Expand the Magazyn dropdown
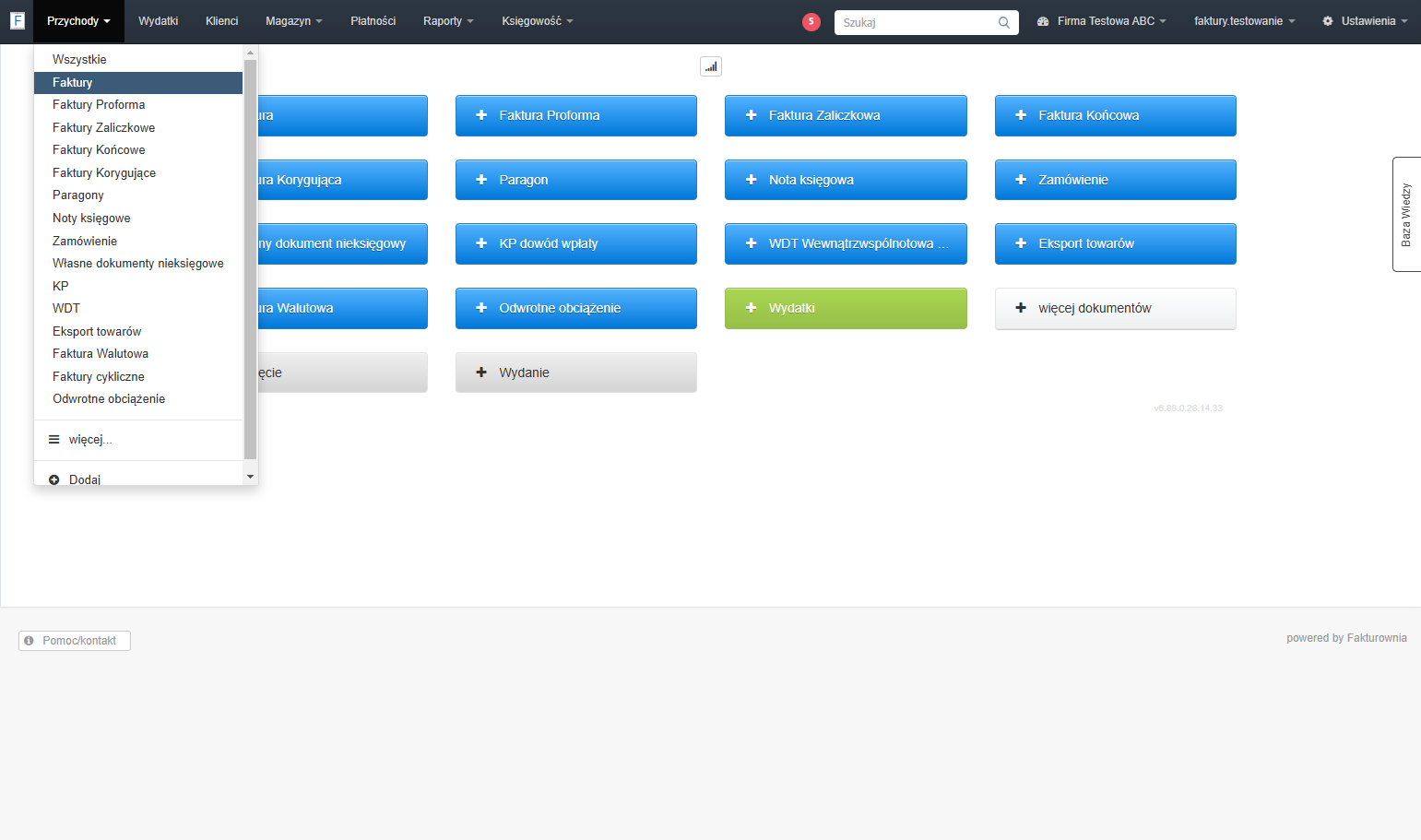1421x840 pixels. click(294, 21)
